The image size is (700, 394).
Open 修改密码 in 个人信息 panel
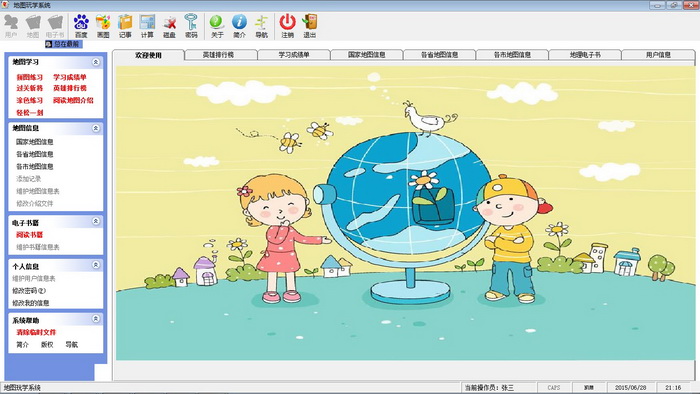tap(29, 291)
